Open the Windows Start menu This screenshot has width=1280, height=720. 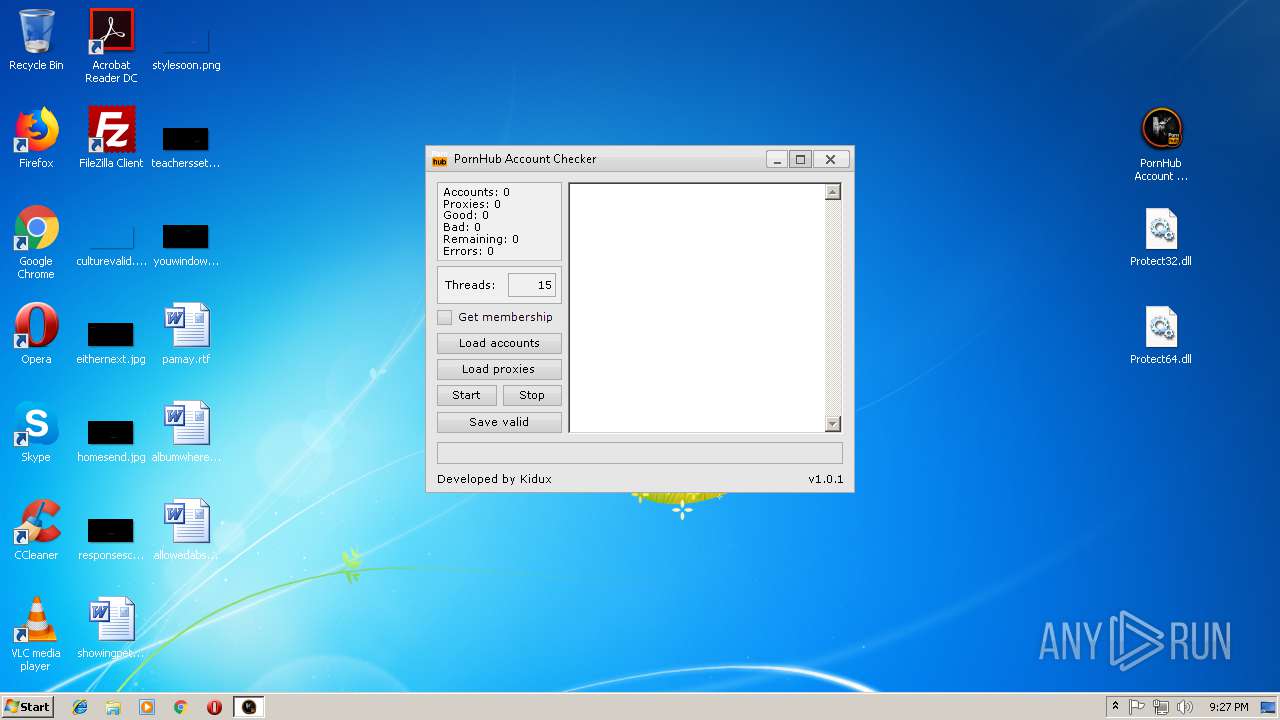click(27, 707)
